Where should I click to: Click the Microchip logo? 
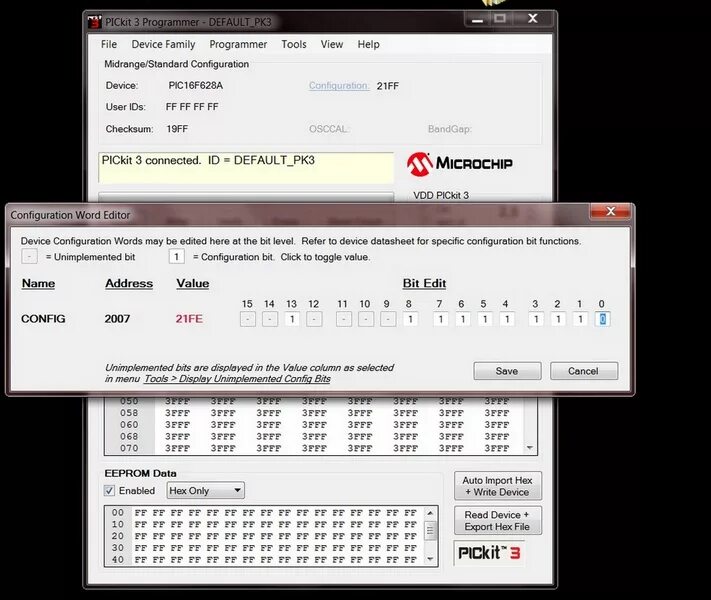point(459,163)
